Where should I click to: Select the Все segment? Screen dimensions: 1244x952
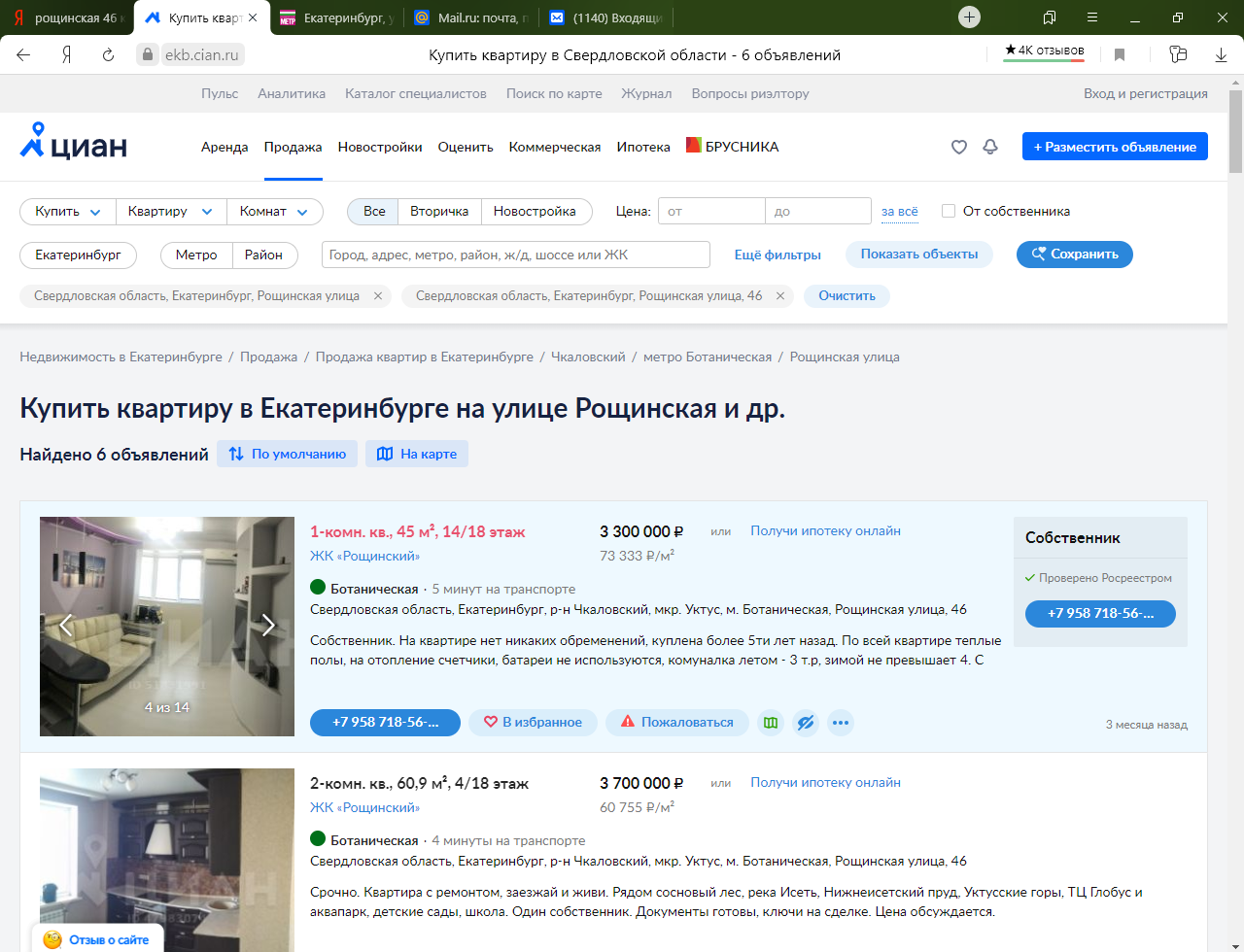[374, 211]
